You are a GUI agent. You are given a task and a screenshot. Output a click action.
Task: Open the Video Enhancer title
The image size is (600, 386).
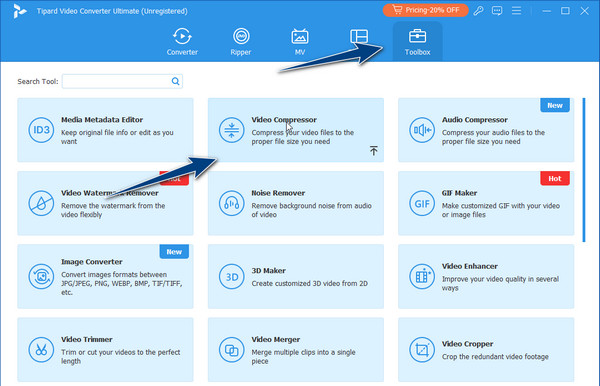click(470, 266)
